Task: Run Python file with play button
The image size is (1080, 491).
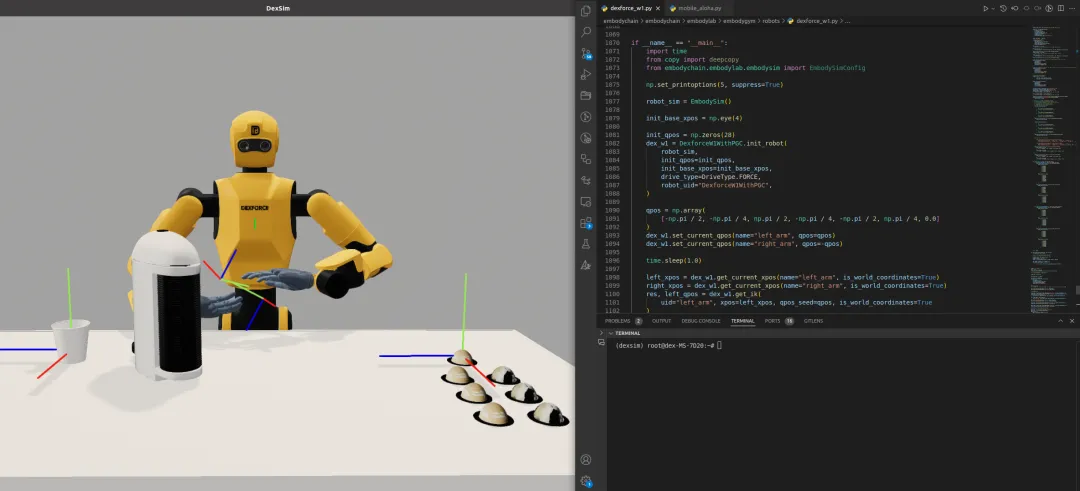Action: tap(986, 8)
